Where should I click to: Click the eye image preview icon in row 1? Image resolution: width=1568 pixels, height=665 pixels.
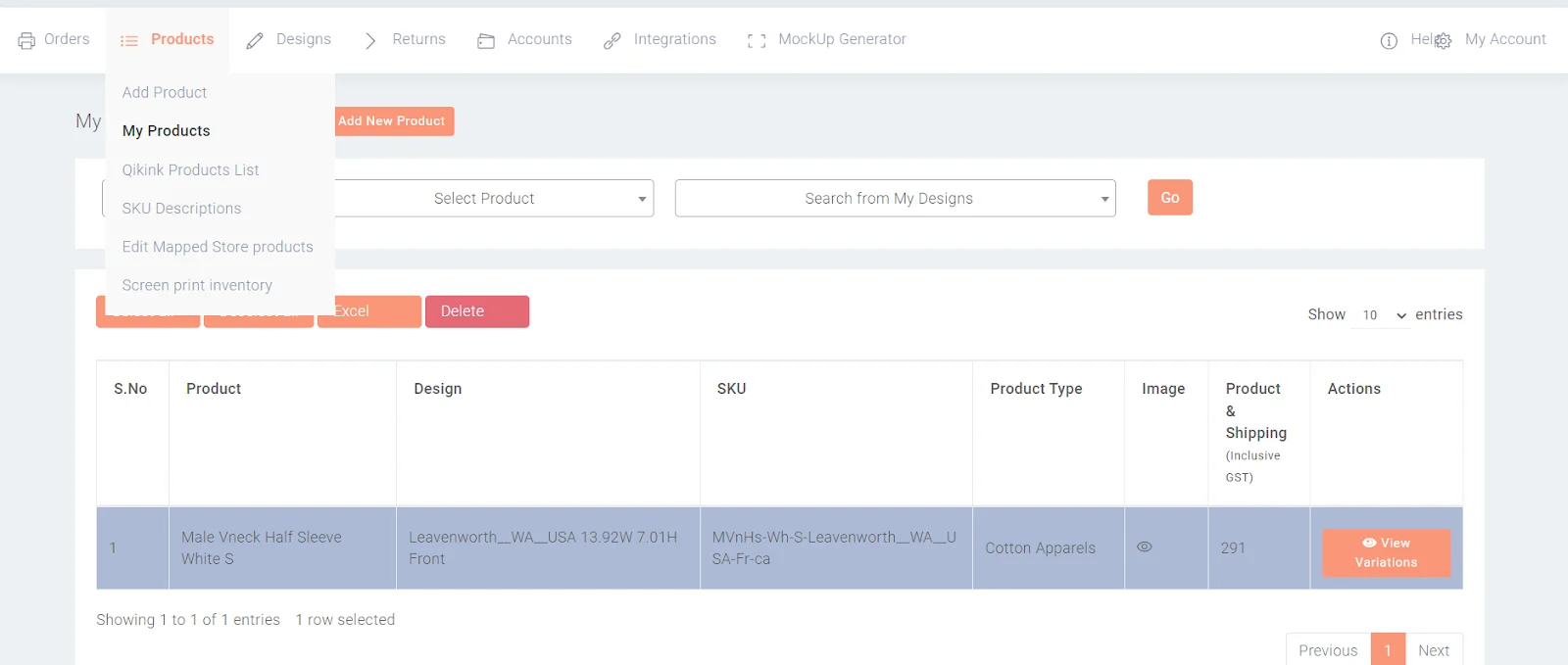1144,546
